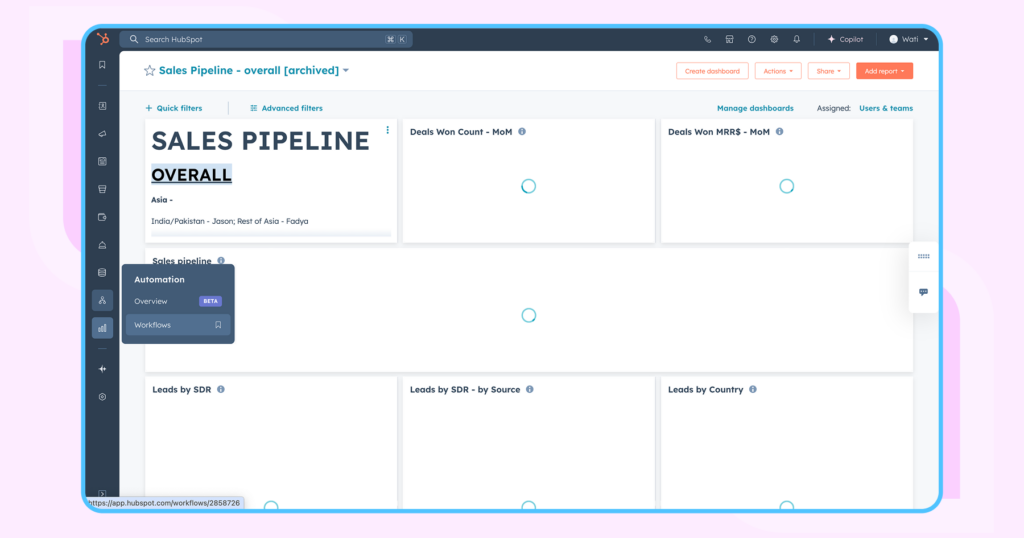Open the Notifications bell icon
The image size is (1024, 538).
(797, 39)
